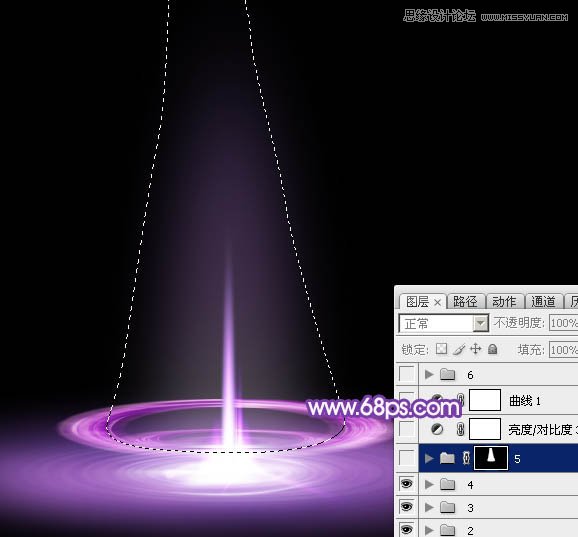Select the 亮度/对比度 layer mask thumbnail
Viewport: 578px width, 537px height.
pyautogui.click(x=485, y=429)
